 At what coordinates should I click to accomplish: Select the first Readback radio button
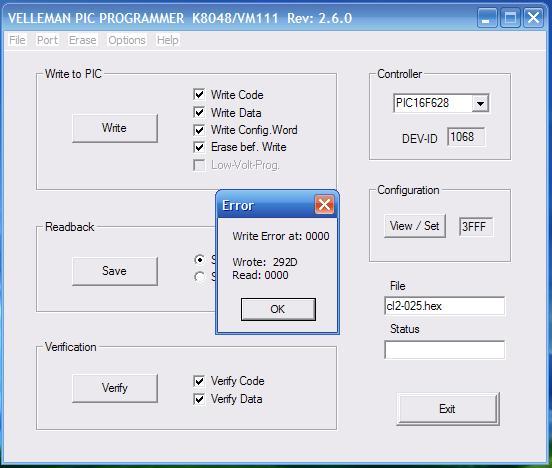pyautogui.click(x=200, y=260)
